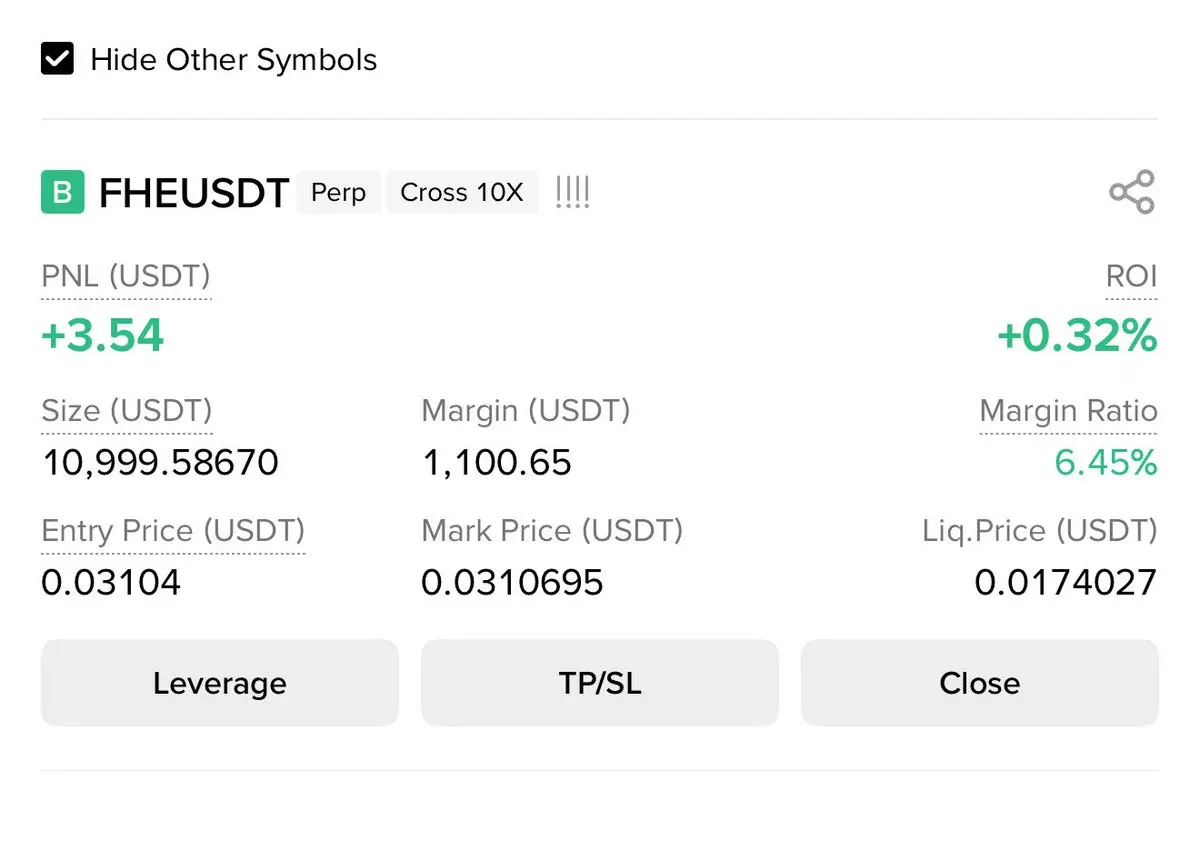The width and height of the screenshot is (1200, 841).
Task: Set TP/SL for the position
Action: (x=599, y=683)
